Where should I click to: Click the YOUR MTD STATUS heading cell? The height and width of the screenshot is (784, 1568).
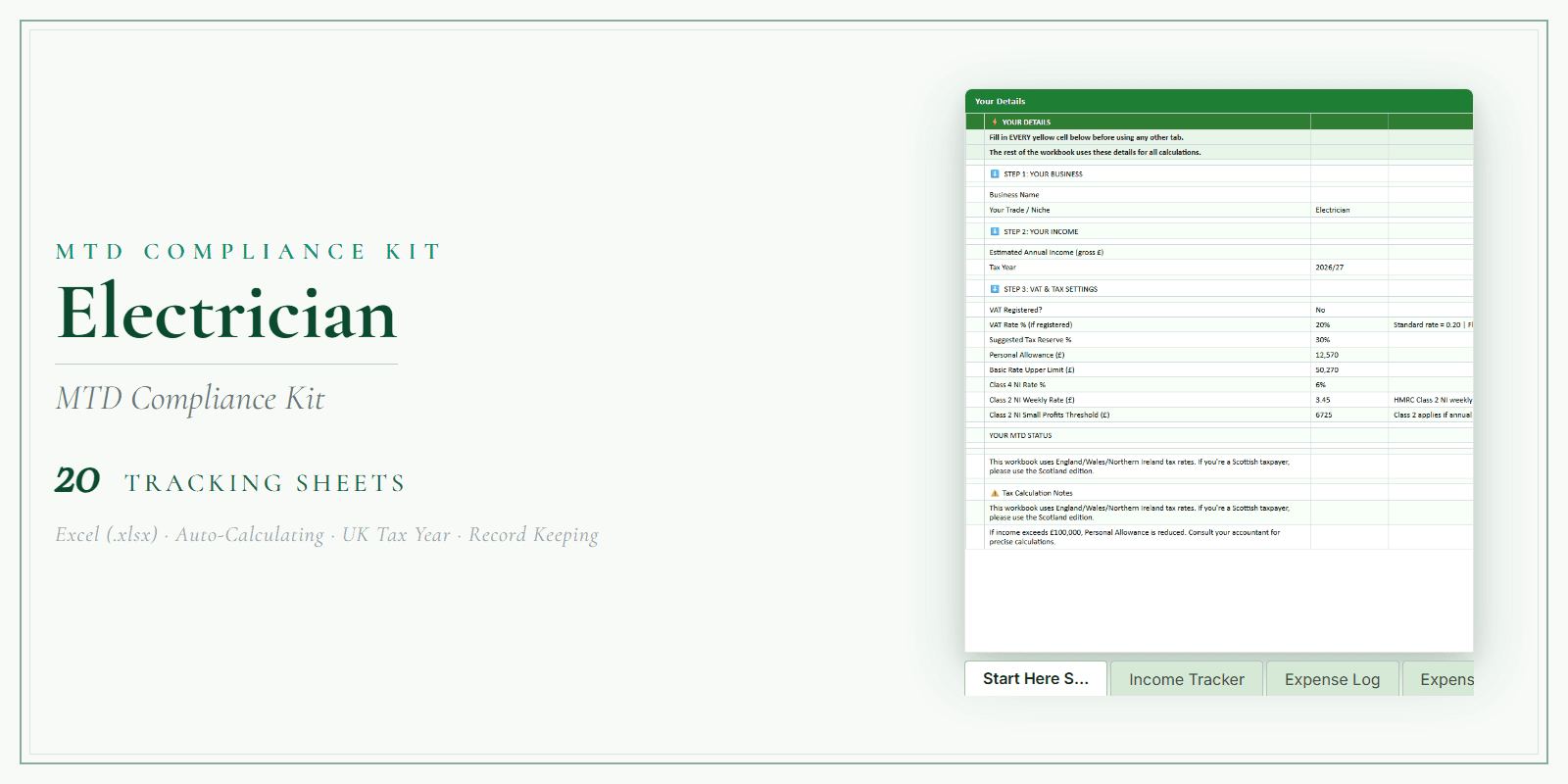(1148, 435)
